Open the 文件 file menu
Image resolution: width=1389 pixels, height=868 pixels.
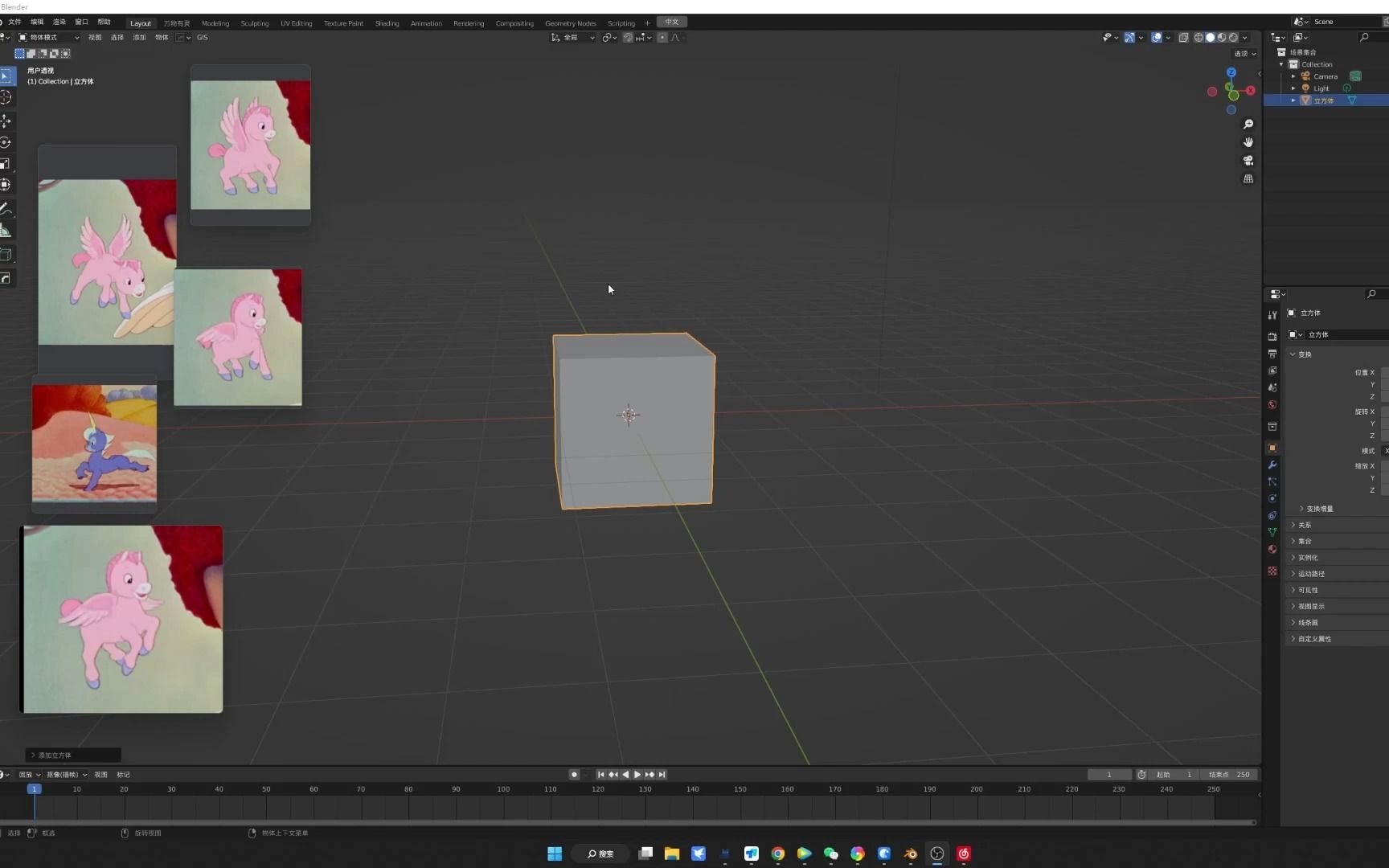[14, 22]
